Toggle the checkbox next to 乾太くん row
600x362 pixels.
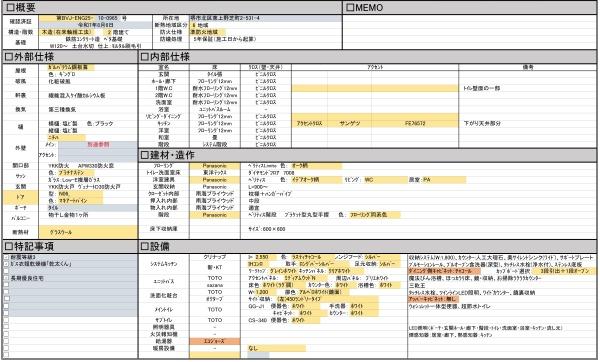click(x=6, y=264)
